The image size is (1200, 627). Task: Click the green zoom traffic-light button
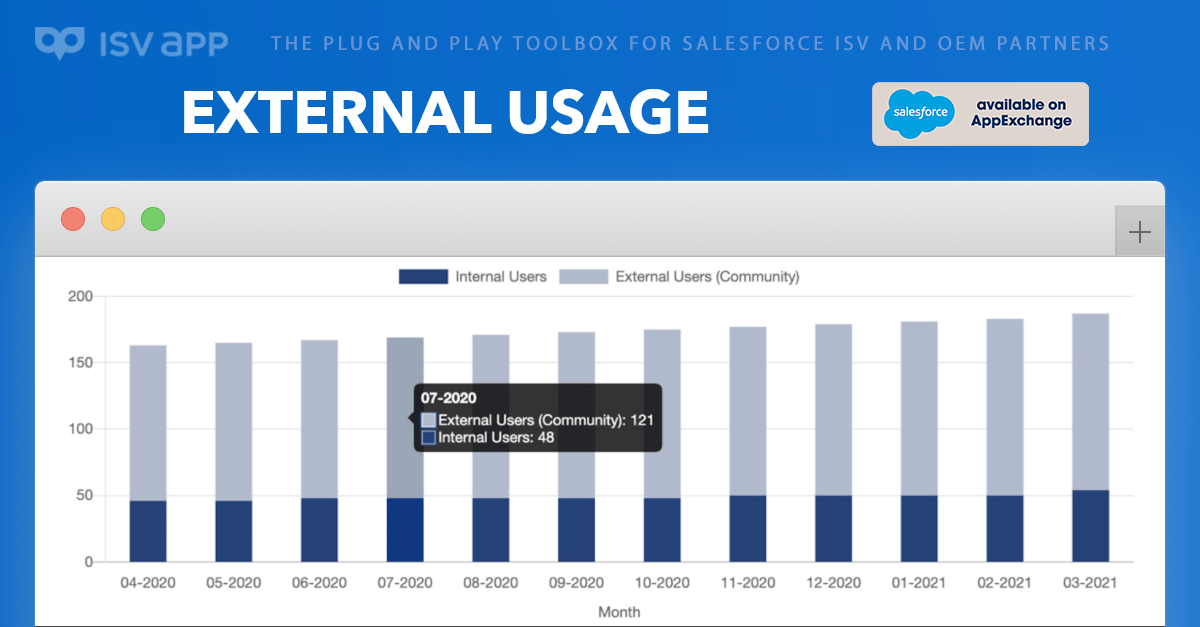pyautogui.click(x=152, y=218)
